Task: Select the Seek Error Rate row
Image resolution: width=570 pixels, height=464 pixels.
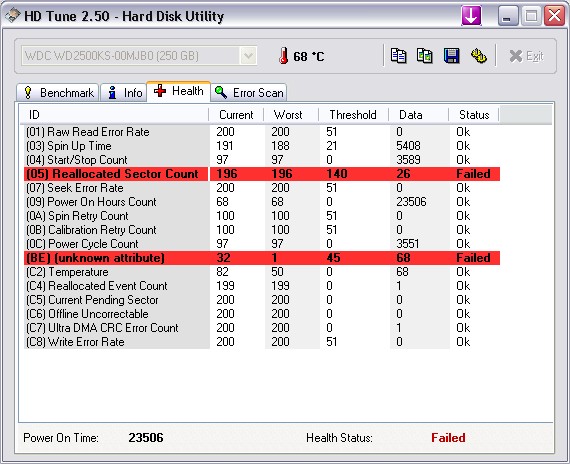Action: tap(262, 188)
